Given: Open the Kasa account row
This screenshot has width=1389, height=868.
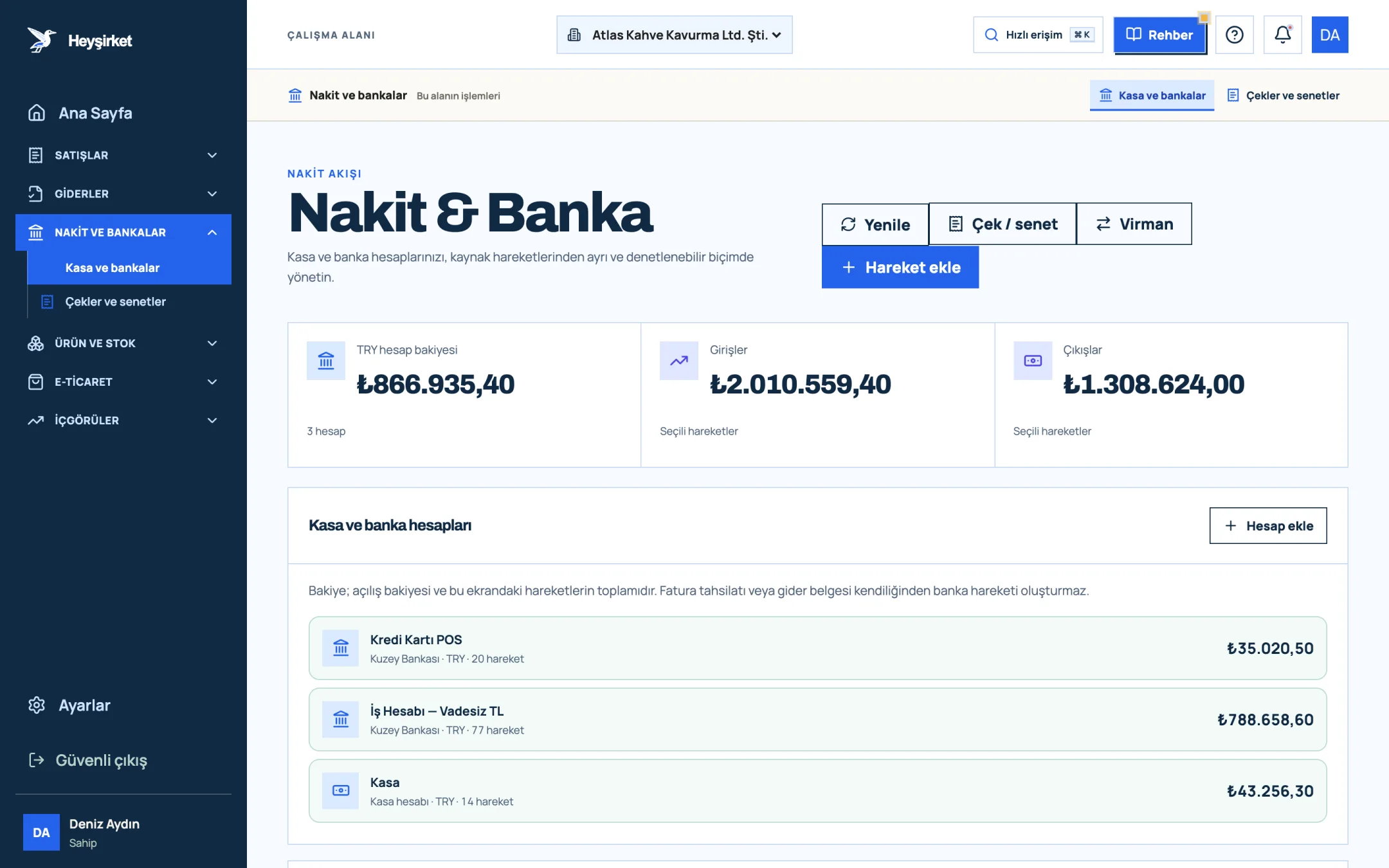Looking at the screenshot, I should pyautogui.click(x=817, y=791).
